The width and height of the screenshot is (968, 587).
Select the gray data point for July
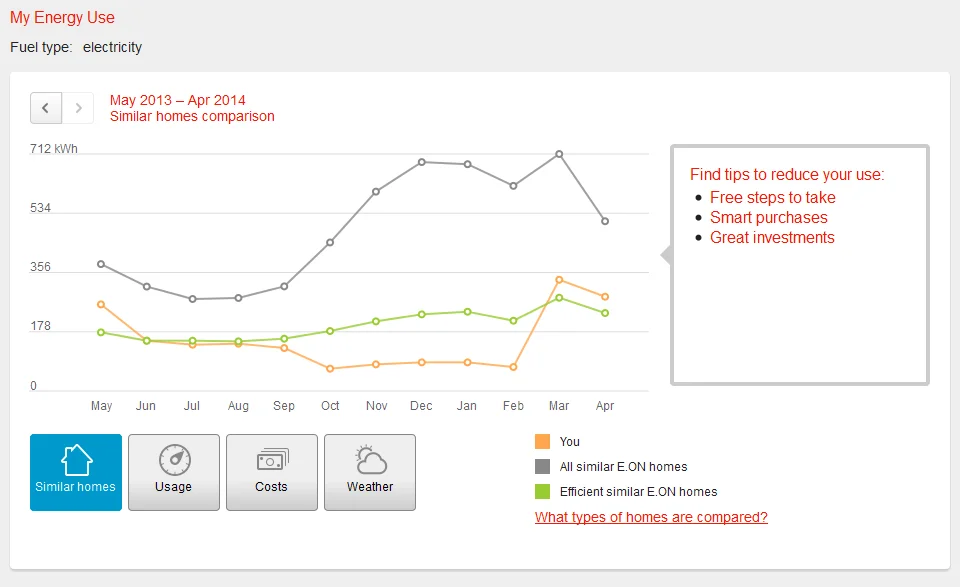point(193,299)
